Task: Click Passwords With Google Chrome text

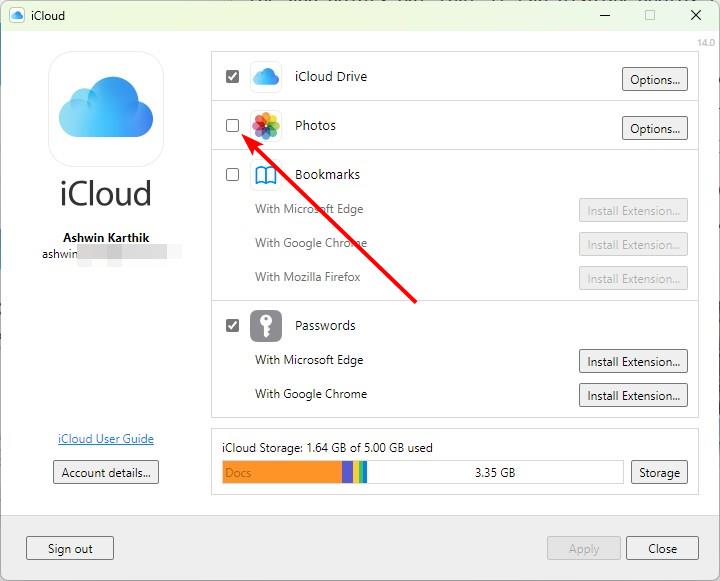Action: [x=311, y=394]
